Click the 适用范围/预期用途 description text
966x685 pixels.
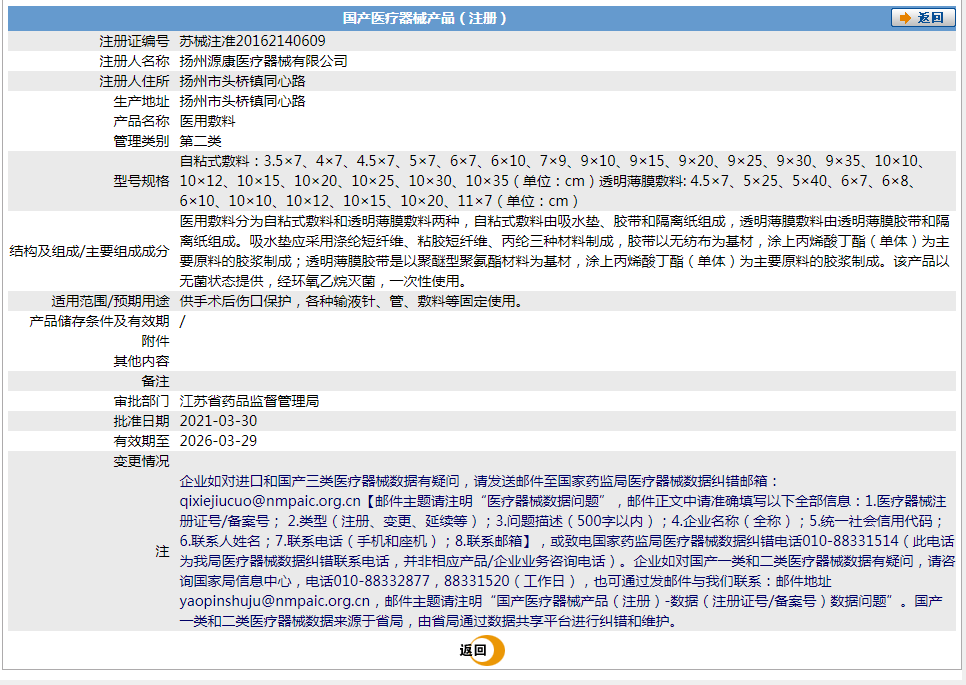coord(350,301)
